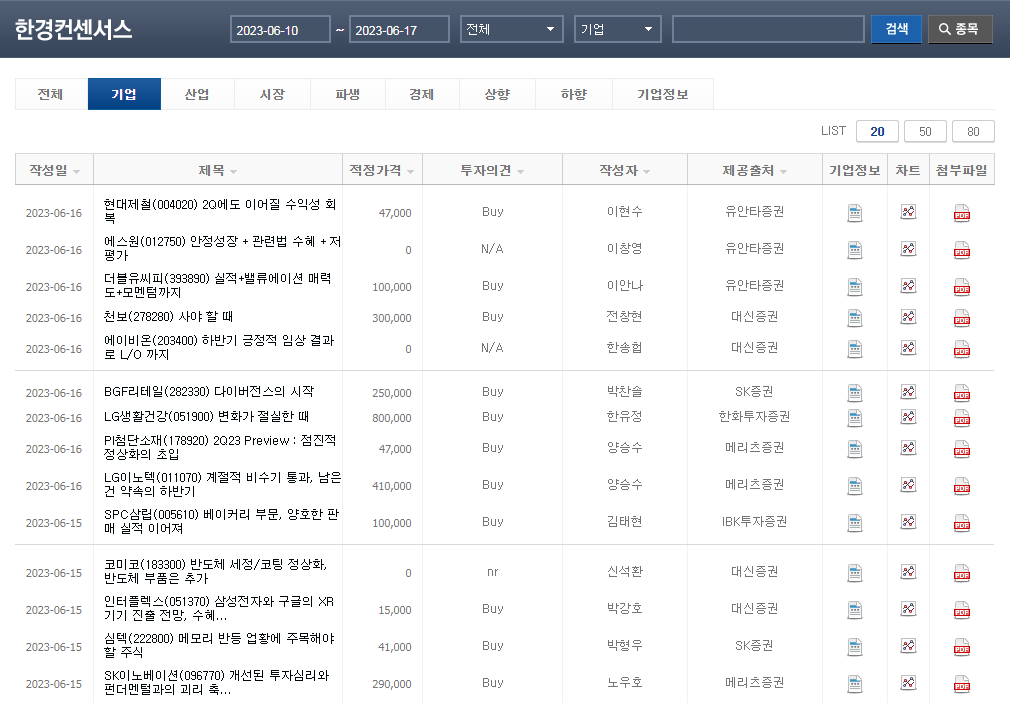Open report BGF리테일(282330) 다이버전스의 시작
Image resolution: width=1010 pixels, height=703 pixels.
[x=209, y=391]
